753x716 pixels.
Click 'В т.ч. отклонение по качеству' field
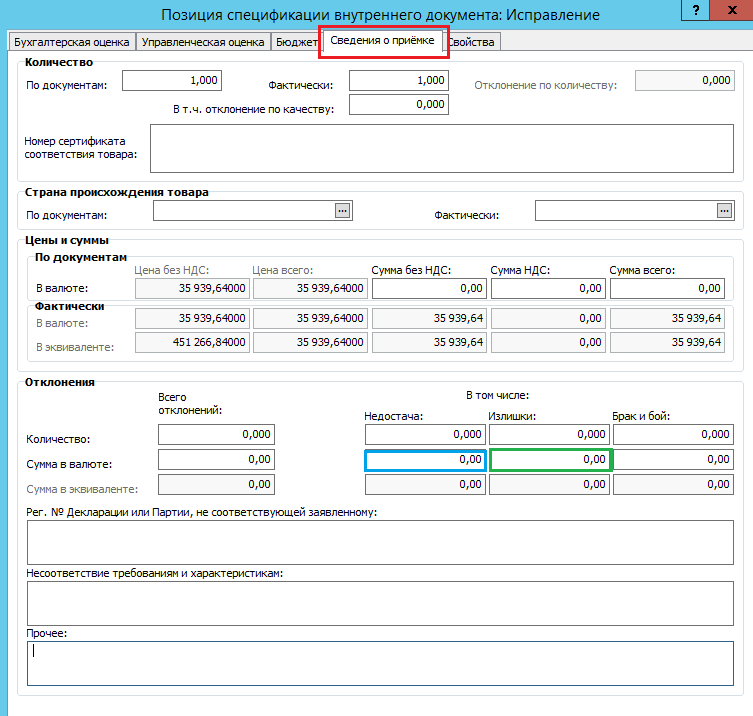(398, 104)
